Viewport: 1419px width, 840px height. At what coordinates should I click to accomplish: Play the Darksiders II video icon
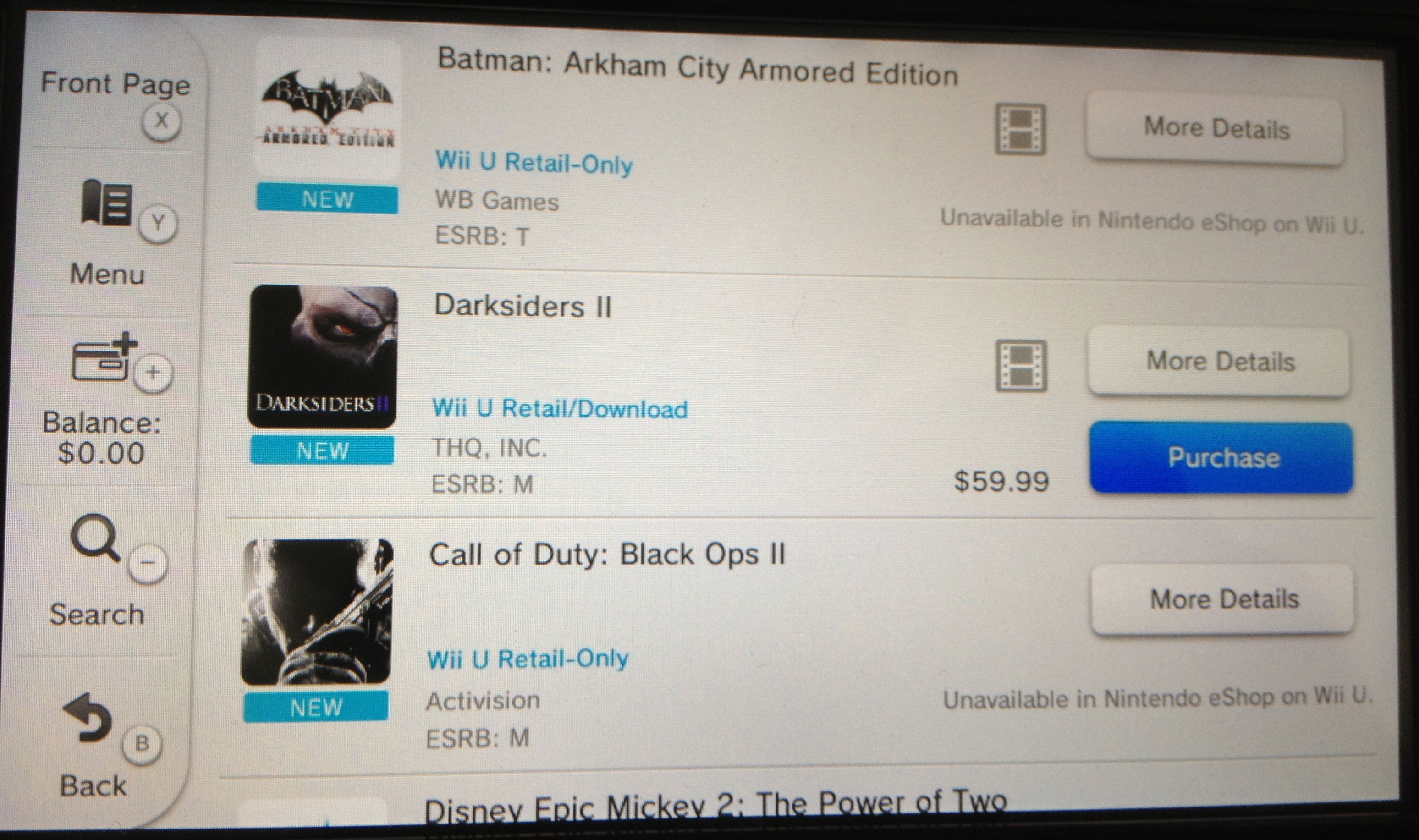[x=1021, y=366]
